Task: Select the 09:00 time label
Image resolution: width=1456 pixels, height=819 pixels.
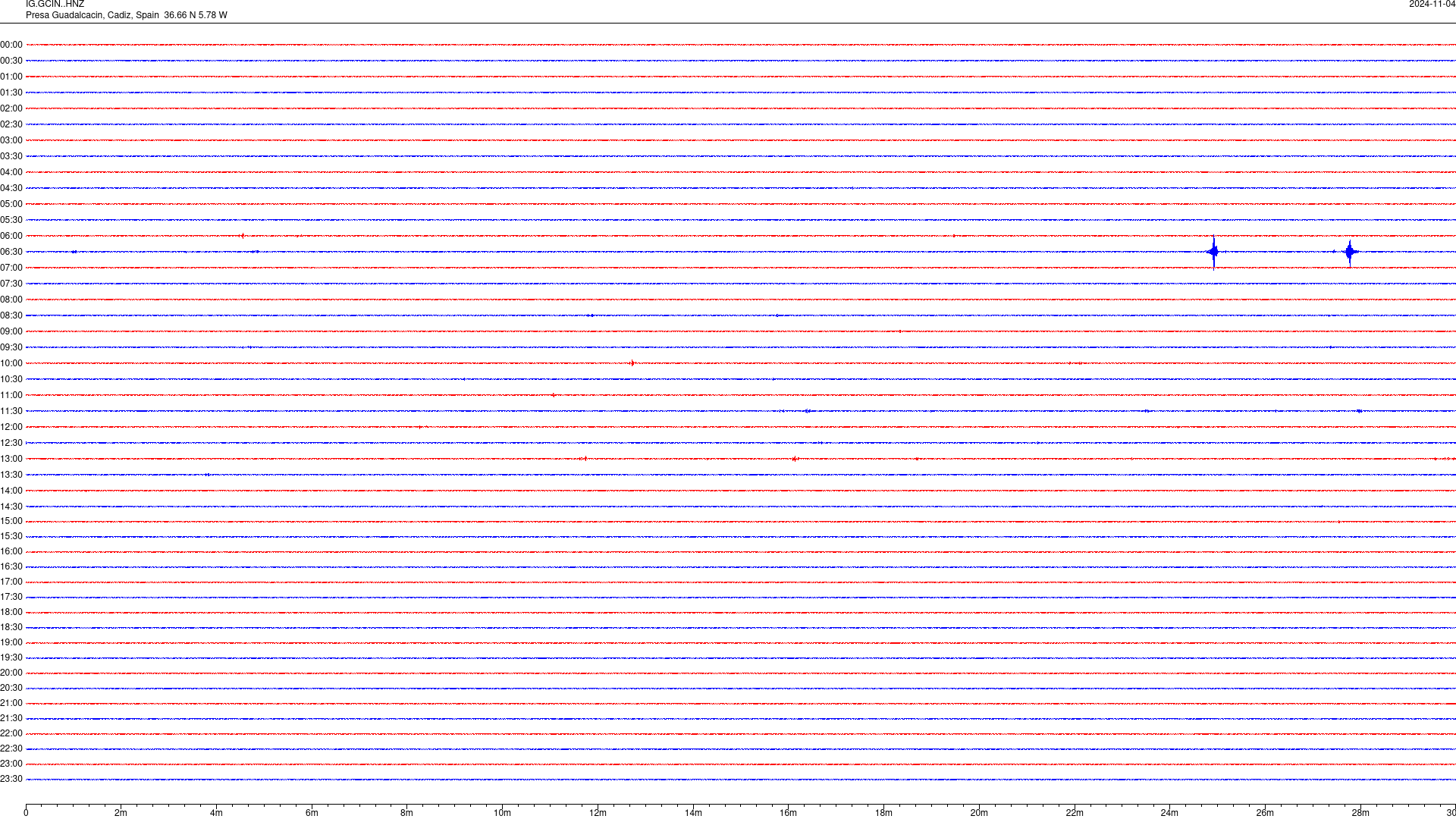Action: click(11, 331)
